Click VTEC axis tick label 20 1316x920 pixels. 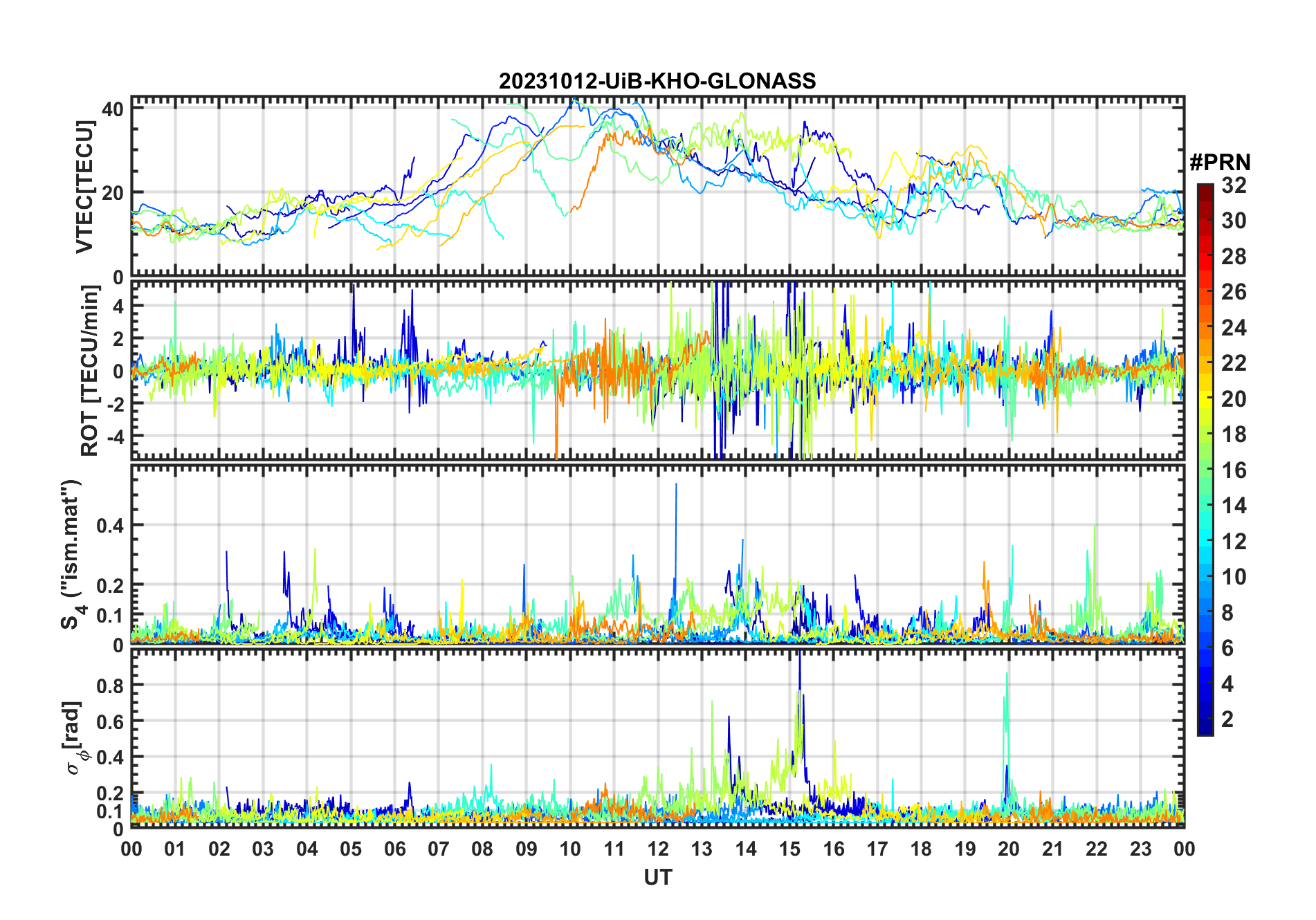tap(113, 193)
